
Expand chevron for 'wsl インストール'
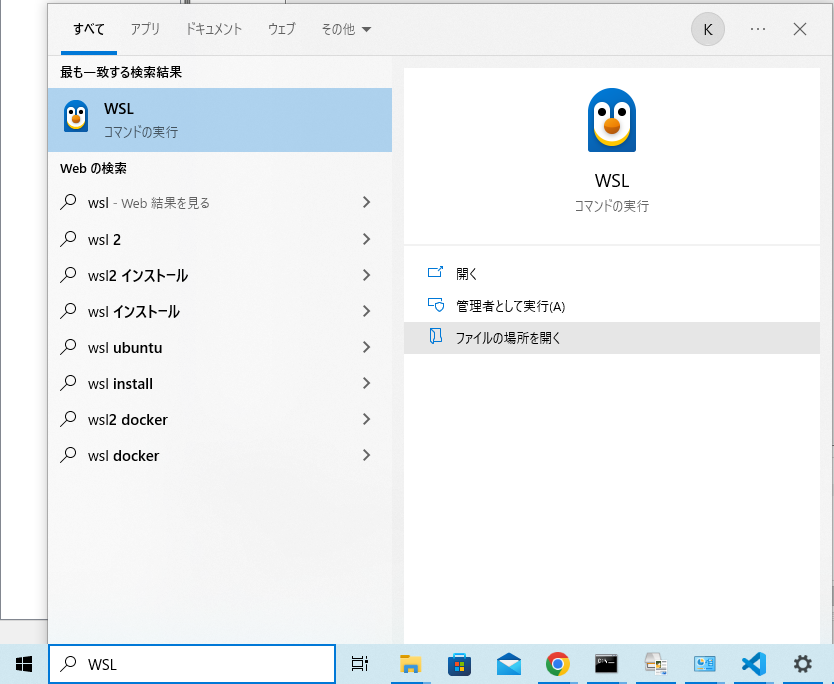point(366,311)
